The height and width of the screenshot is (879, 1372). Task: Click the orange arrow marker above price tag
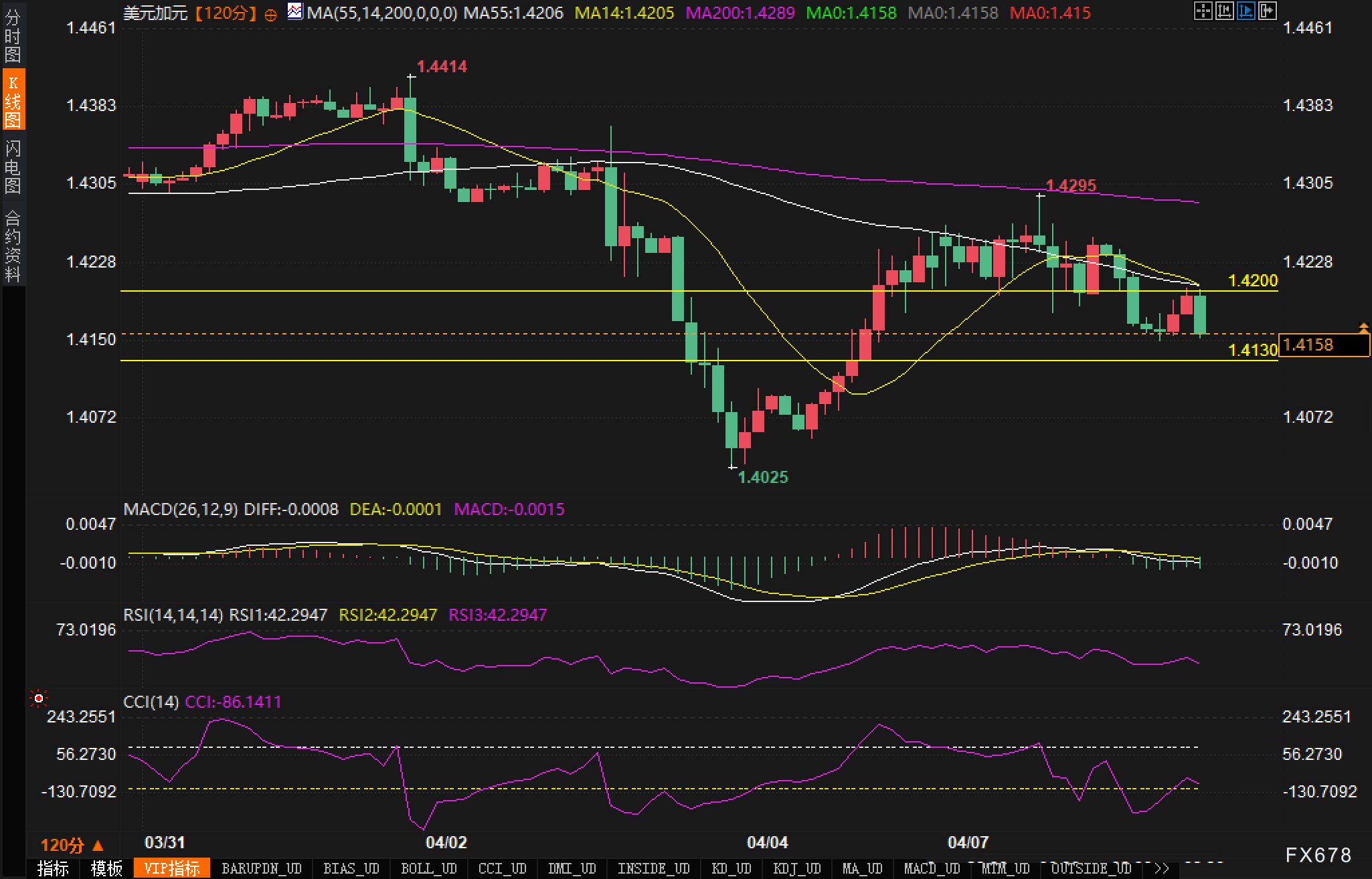click(1363, 327)
